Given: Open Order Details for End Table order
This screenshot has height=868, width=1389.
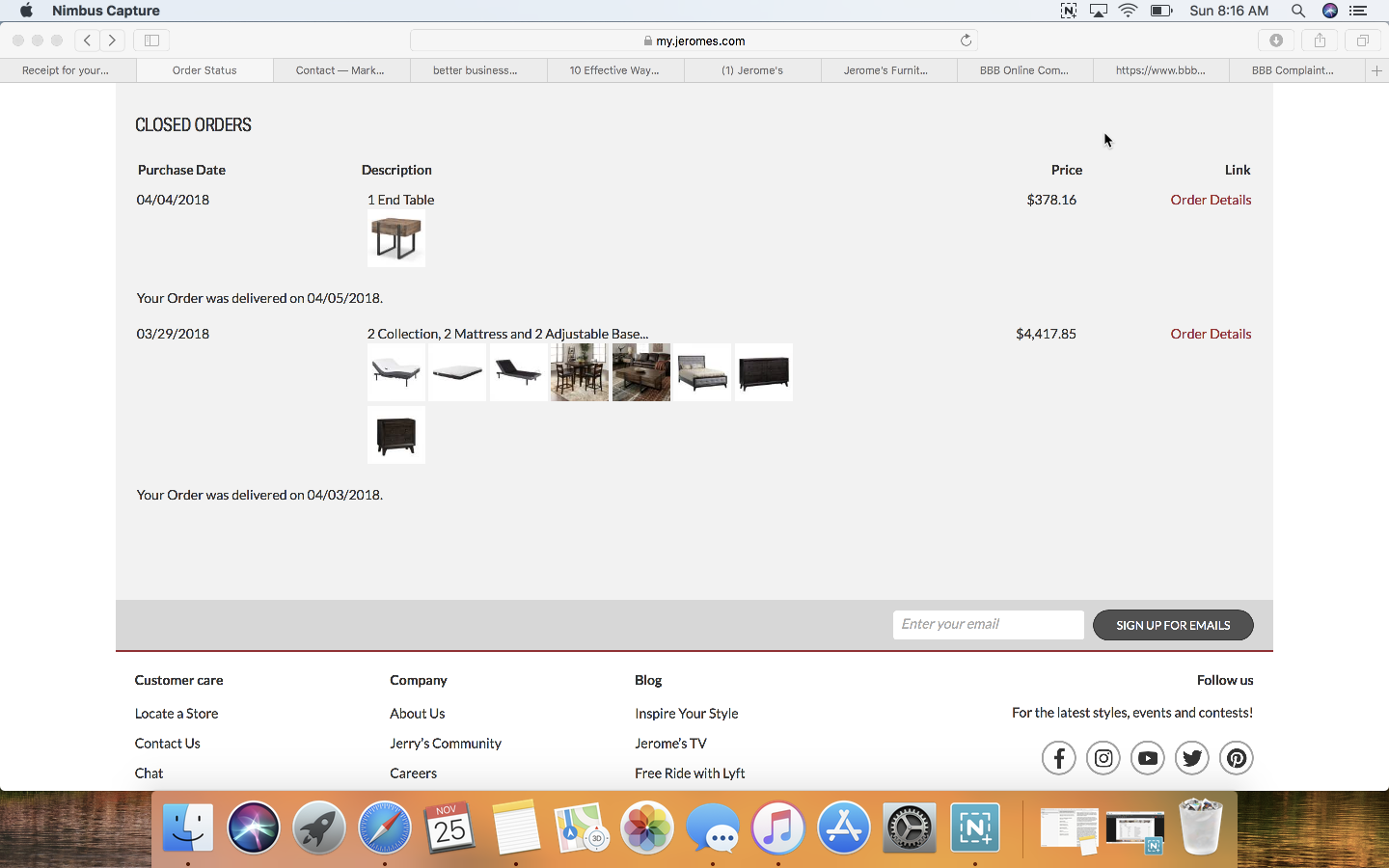Looking at the screenshot, I should click(1211, 200).
